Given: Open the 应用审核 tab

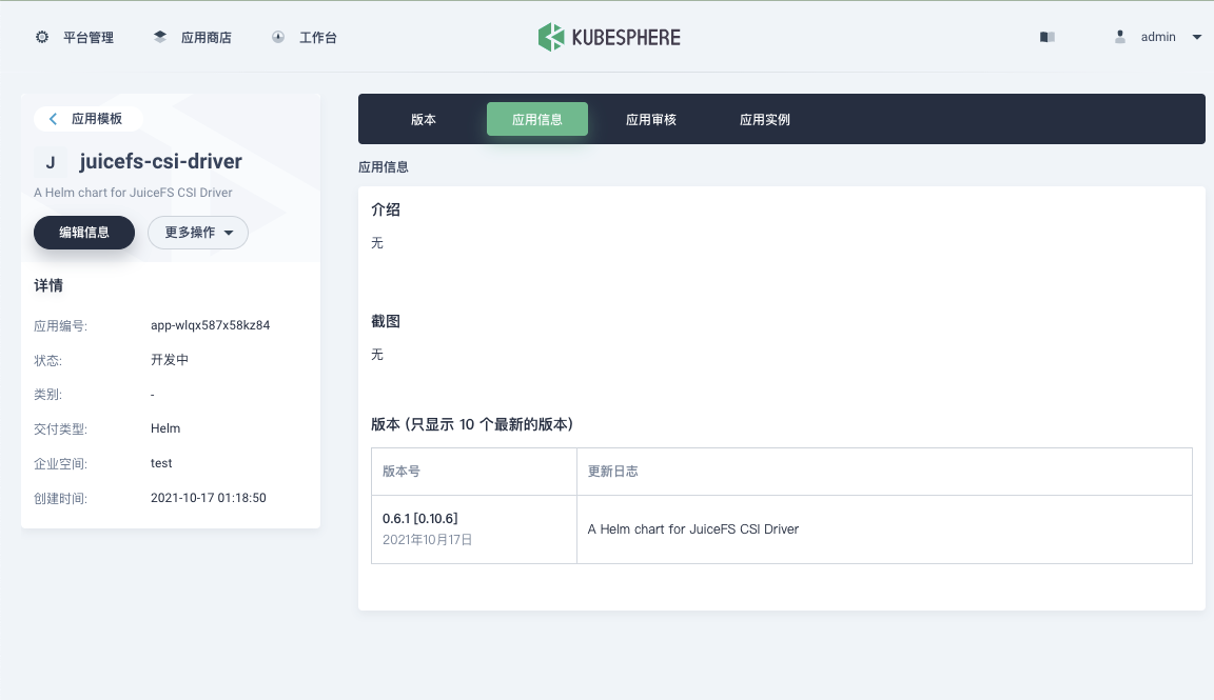Looking at the screenshot, I should pyautogui.click(x=651, y=119).
